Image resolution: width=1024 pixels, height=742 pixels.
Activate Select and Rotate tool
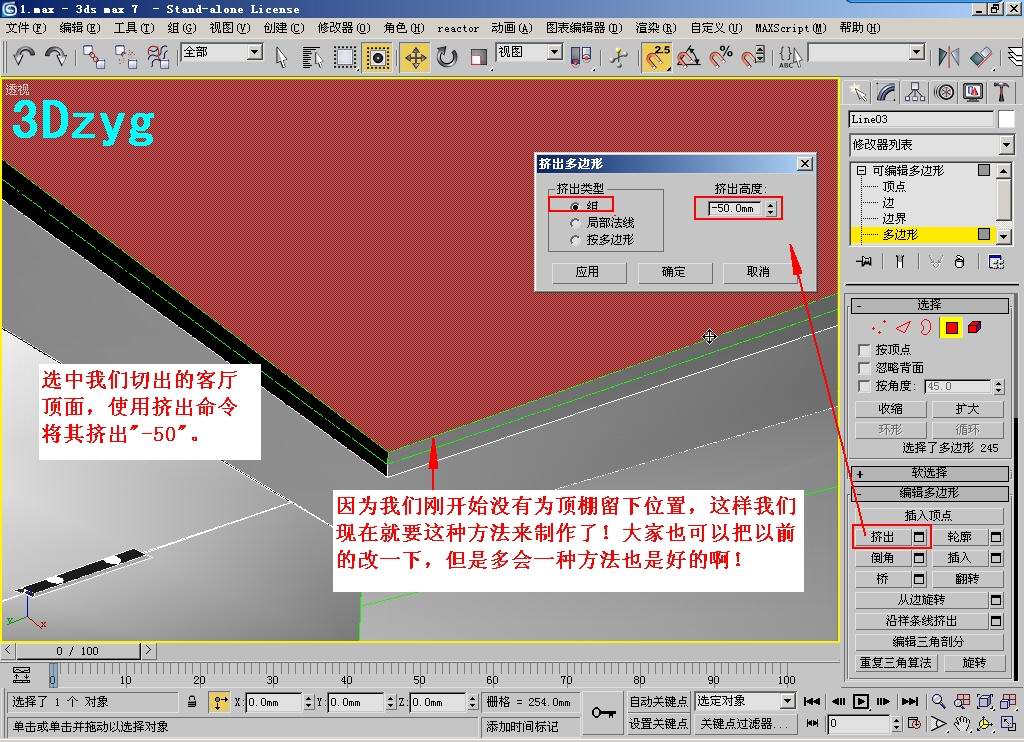[x=447, y=57]
